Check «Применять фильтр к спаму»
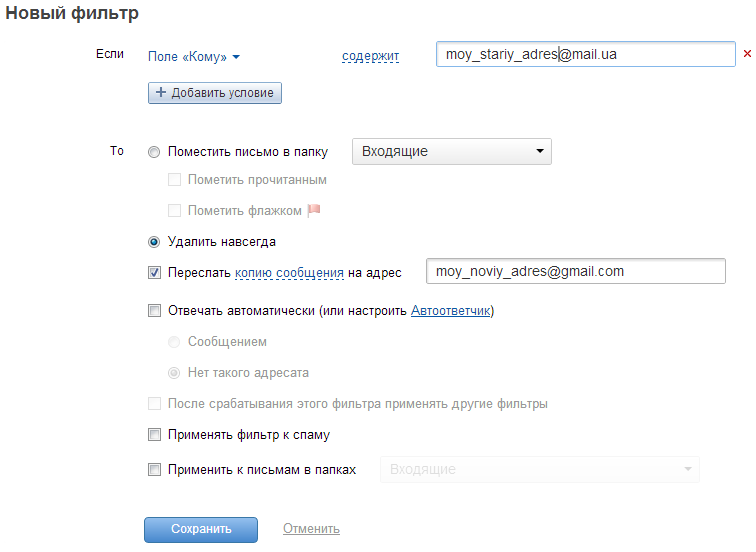The width and height of the screenshot is (756, 552). pyautogui.click(x=154, y=435)
